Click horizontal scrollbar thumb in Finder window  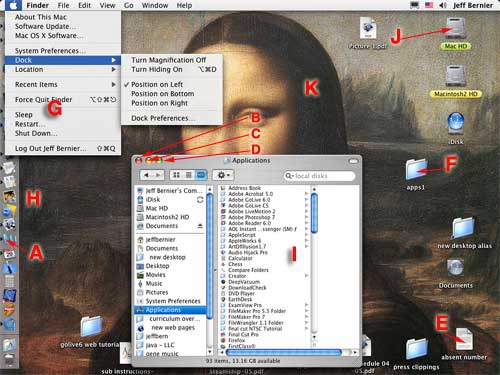pos(284,352)
